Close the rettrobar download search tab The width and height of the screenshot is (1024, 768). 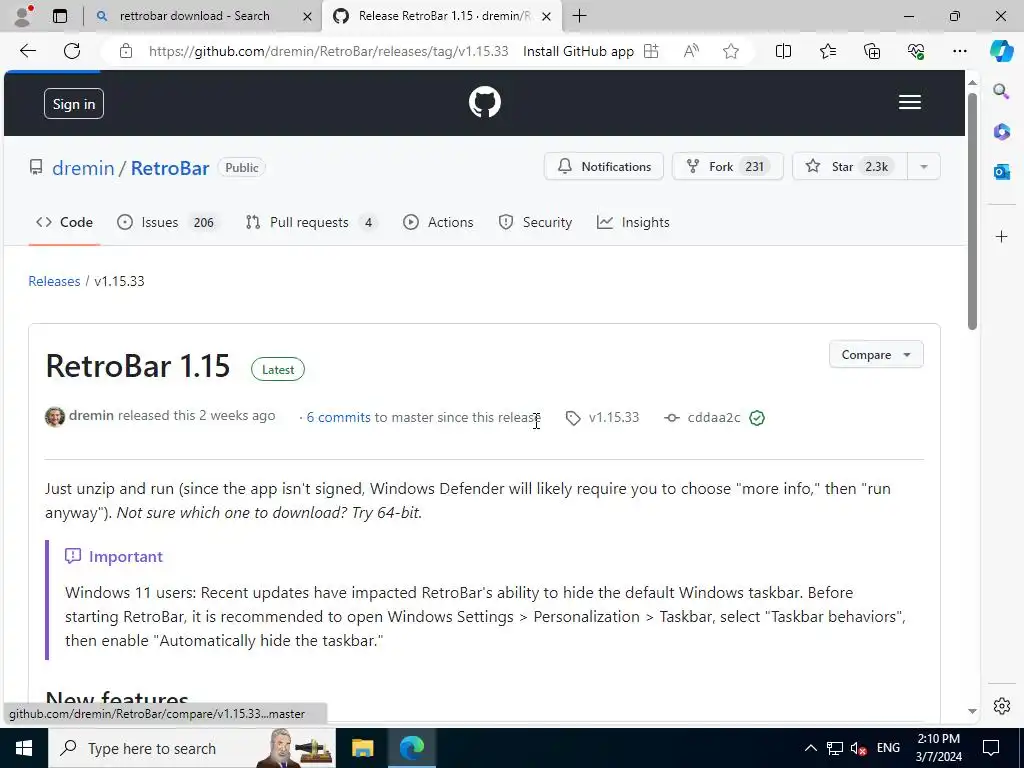(307, 16)
